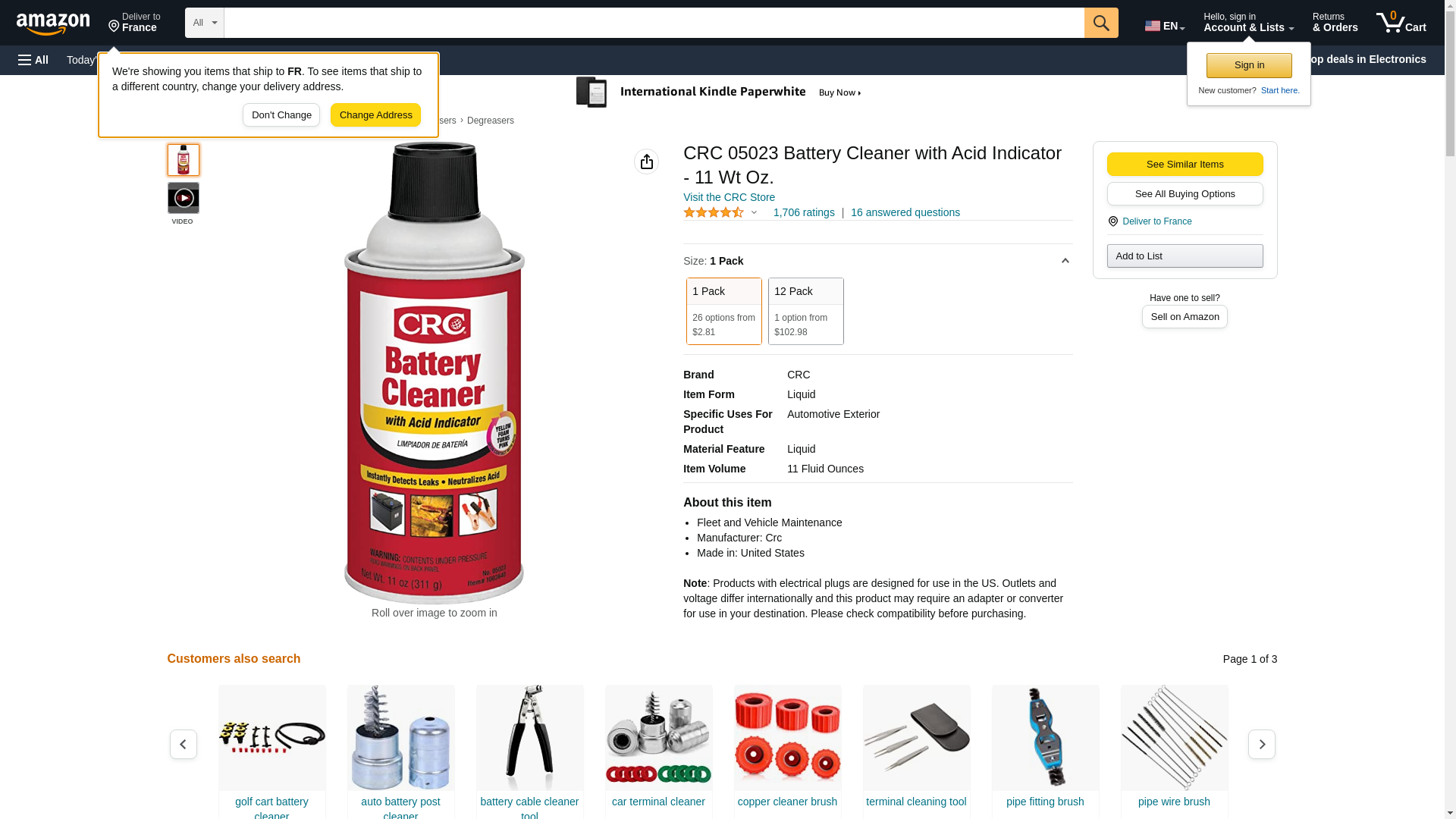The height and width of the screenshot is (819, 1456).
Task: Go to next page of Customers also search
Action: pyautogui.click(x=1262, y=745)
